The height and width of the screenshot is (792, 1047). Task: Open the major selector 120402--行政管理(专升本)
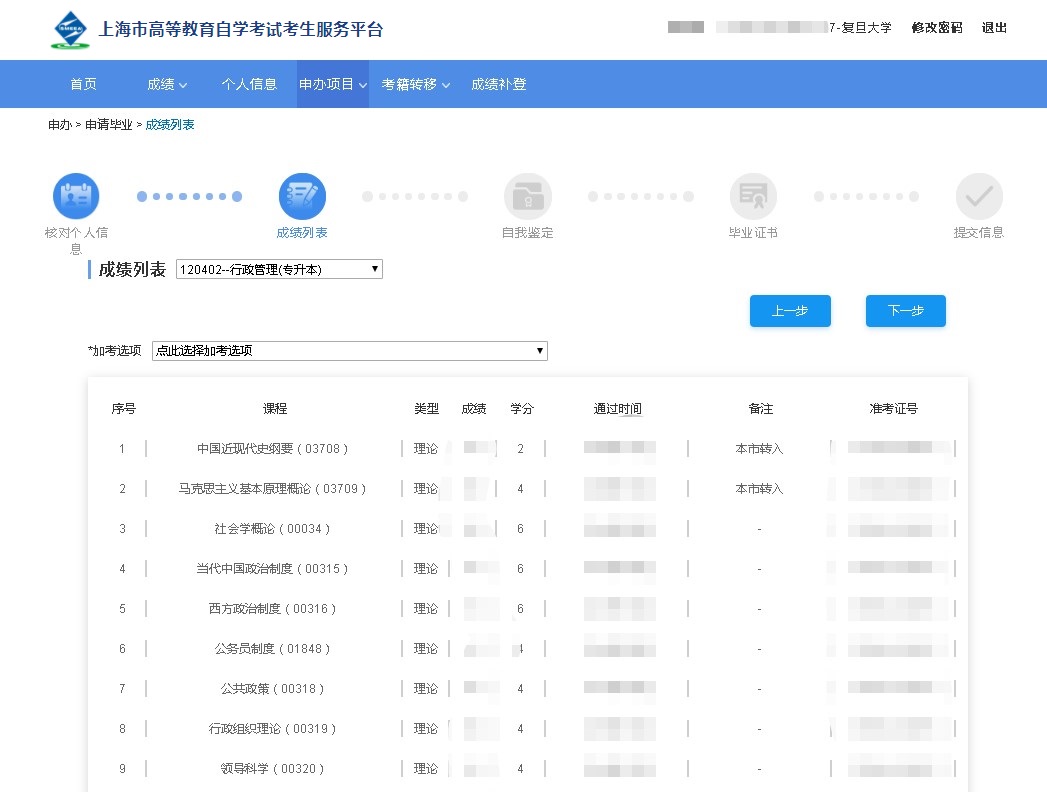(279, 269)
